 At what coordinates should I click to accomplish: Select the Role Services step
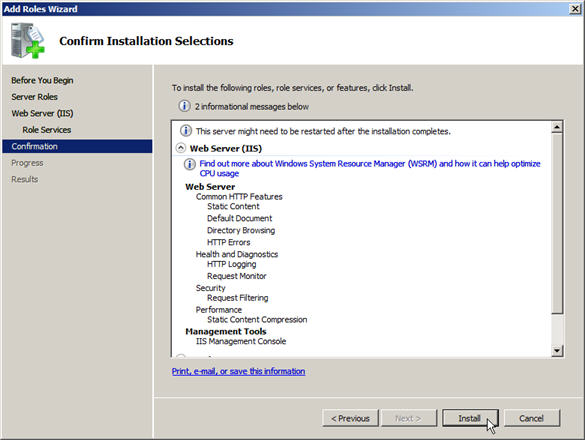pyautogui.click(x=47, y=129)
